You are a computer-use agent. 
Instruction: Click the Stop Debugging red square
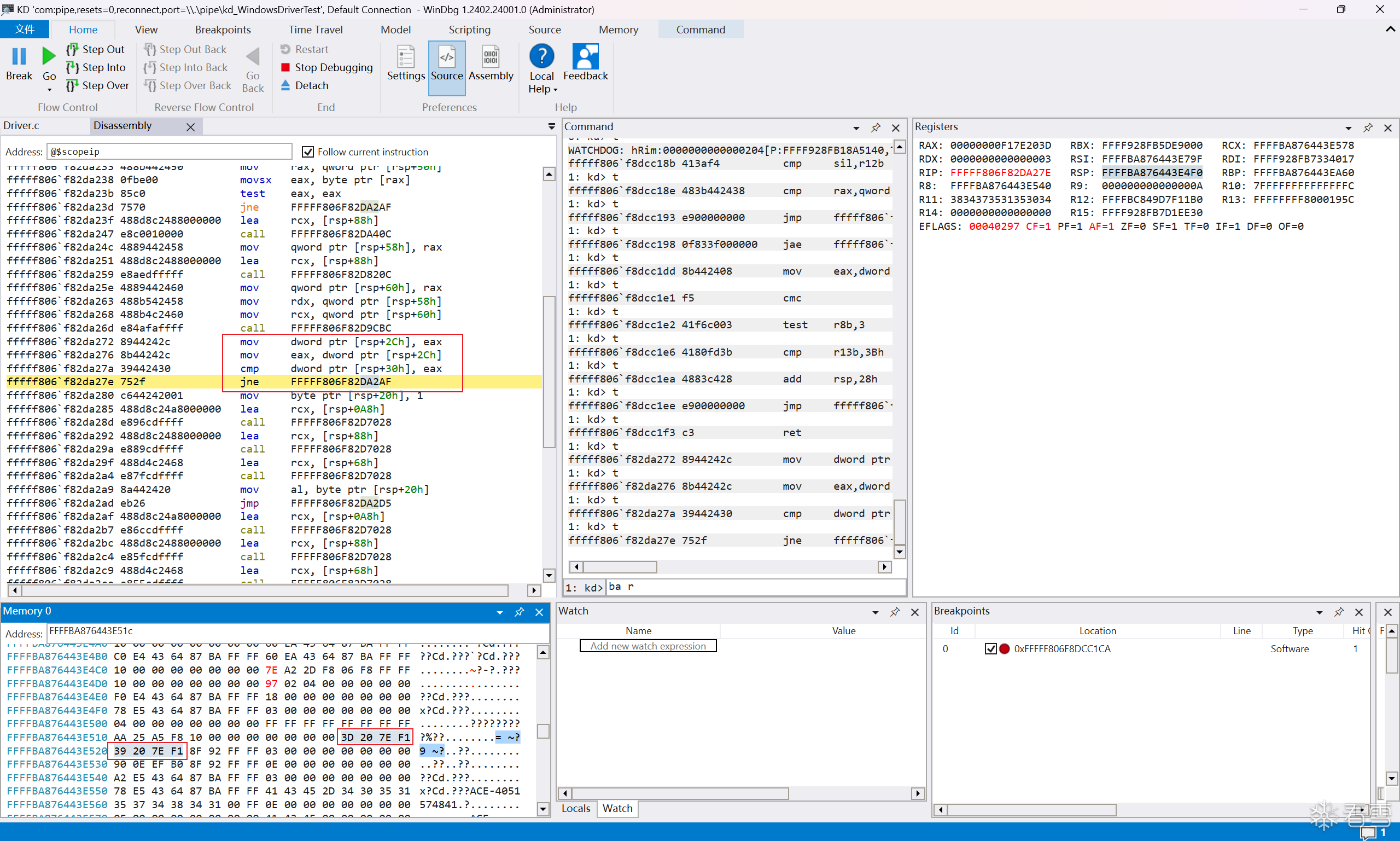[x=285, y=67]
